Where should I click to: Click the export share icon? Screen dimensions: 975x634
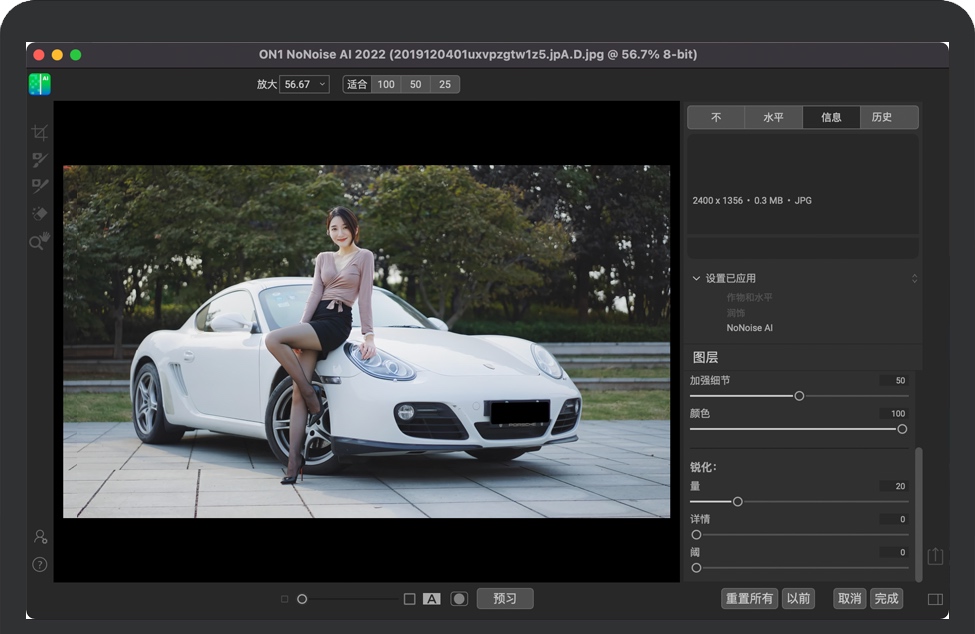pyautogui.click(x=935, y=555)
